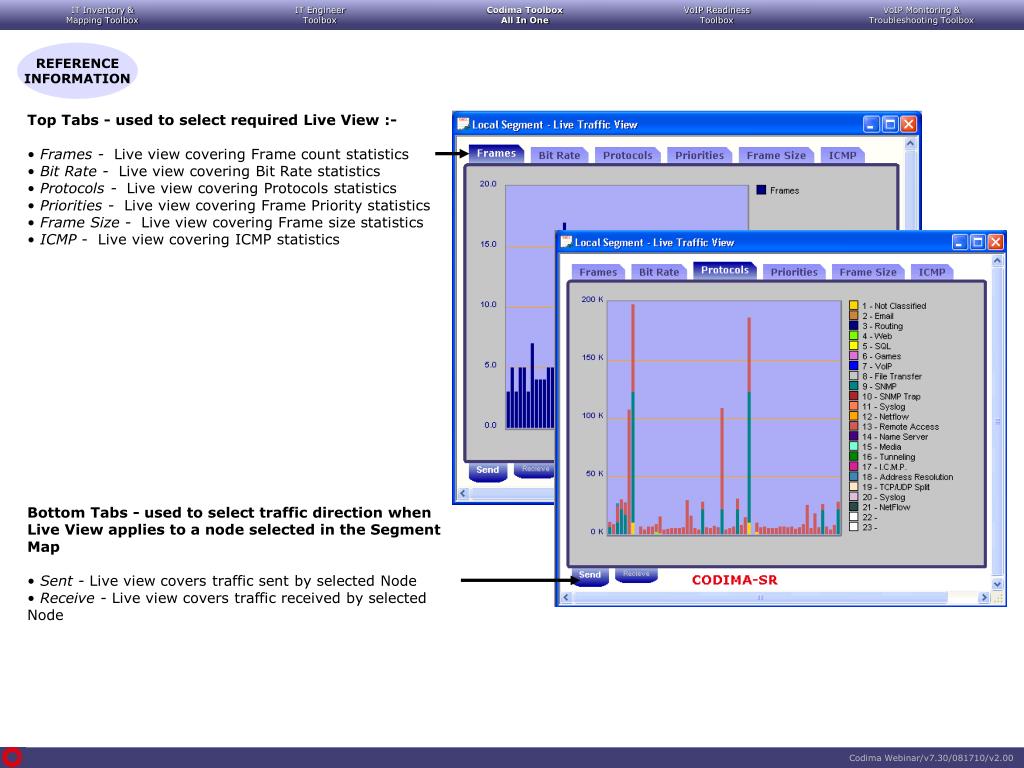Open VoIP Monitoring & Troubleshooting Toolbox

(921, 15)
